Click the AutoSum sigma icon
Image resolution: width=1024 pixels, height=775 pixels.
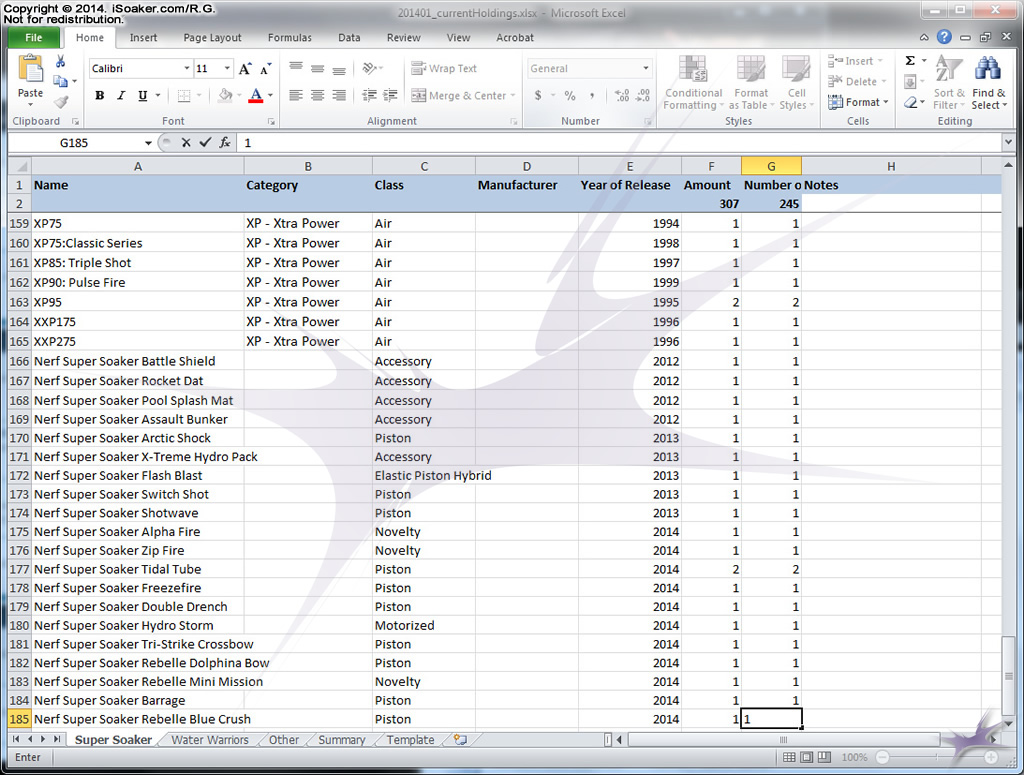910,61
